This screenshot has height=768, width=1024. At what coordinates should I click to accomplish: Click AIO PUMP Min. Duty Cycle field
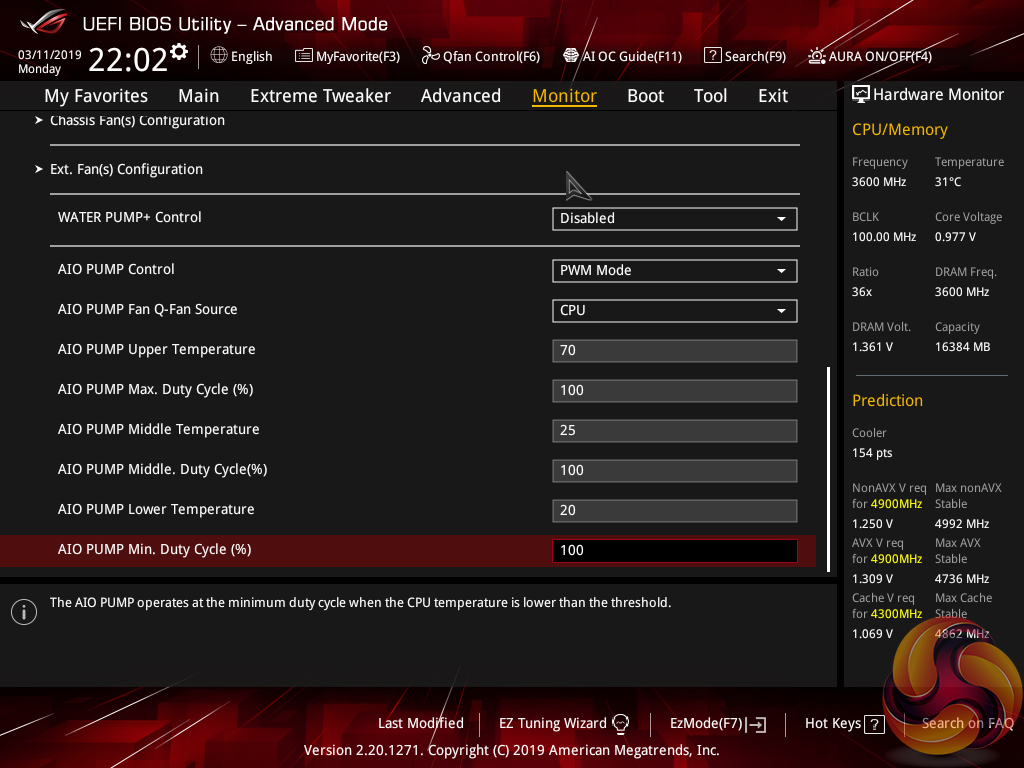click(675, 551)
